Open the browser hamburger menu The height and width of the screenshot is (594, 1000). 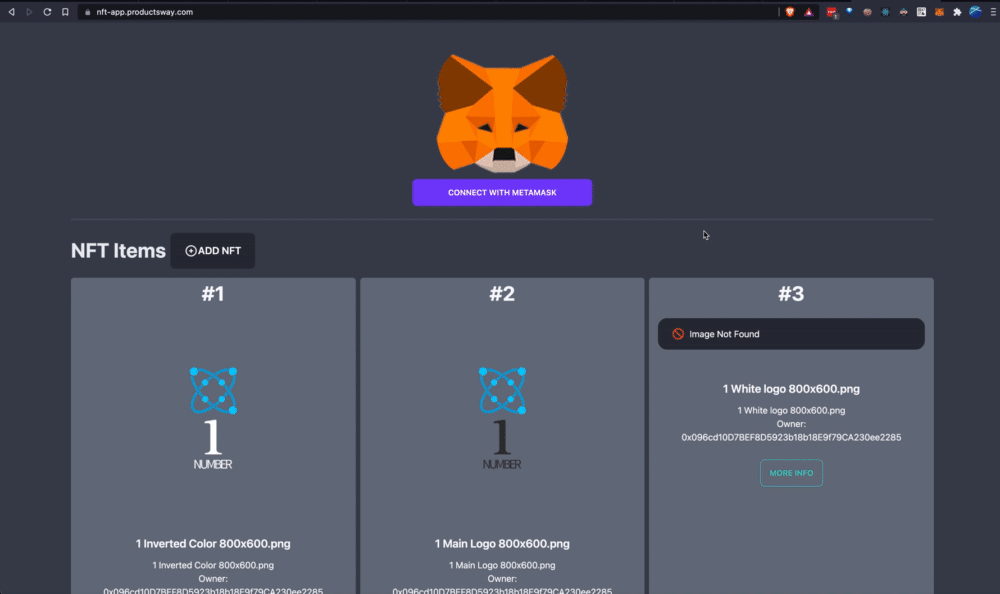pos(993,12)
